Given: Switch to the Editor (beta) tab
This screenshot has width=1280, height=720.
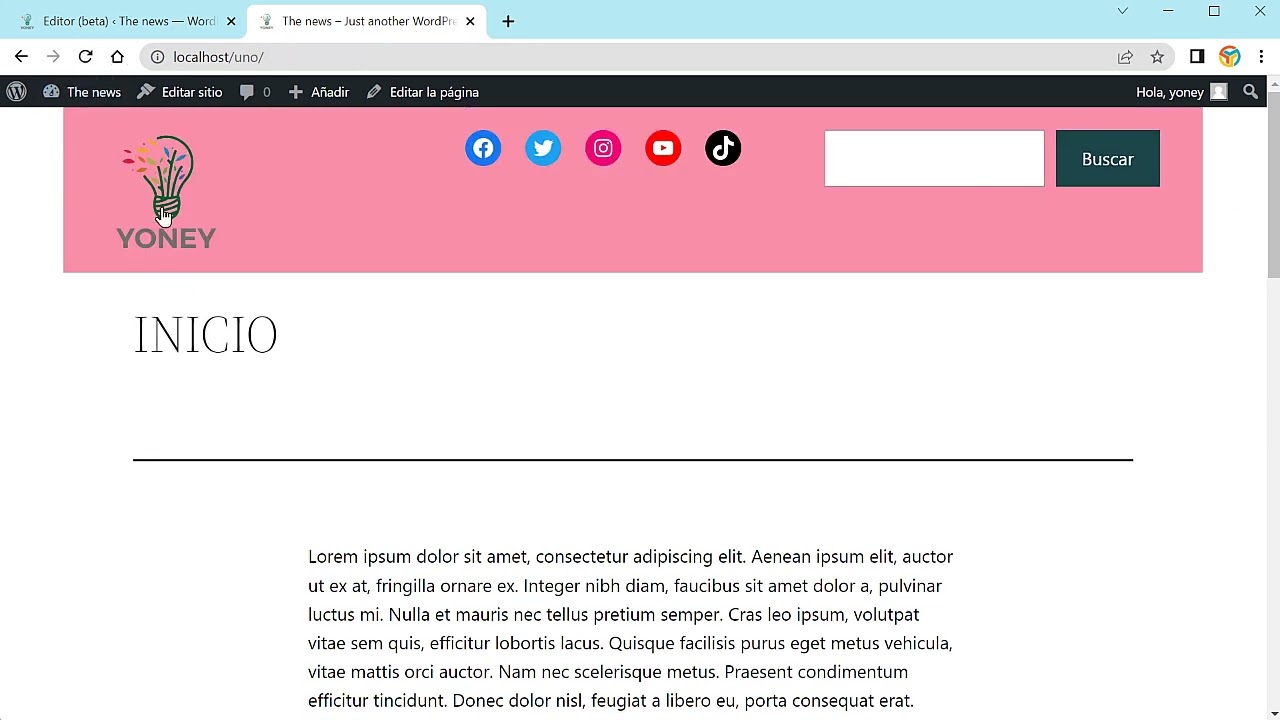Looking at the screenshot, I should pos(129,21).
